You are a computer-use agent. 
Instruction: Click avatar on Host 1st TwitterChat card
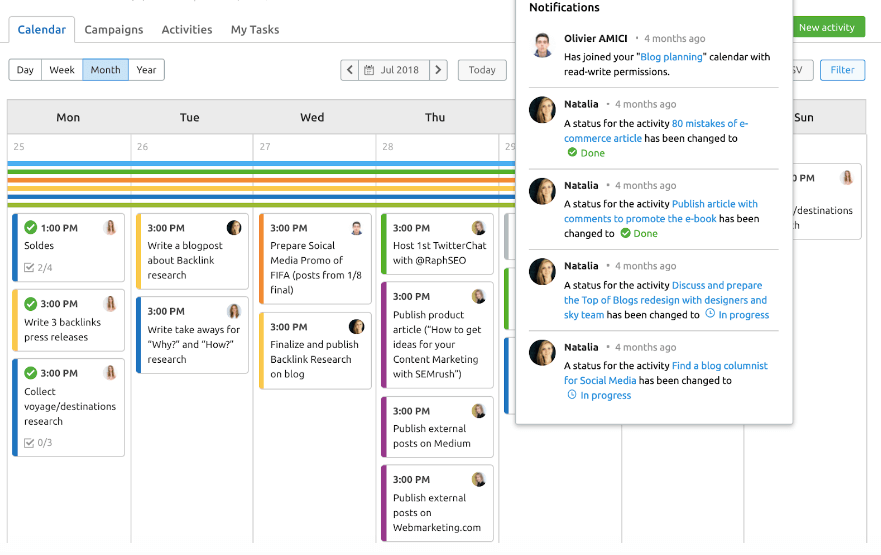(x=479, y=228)
